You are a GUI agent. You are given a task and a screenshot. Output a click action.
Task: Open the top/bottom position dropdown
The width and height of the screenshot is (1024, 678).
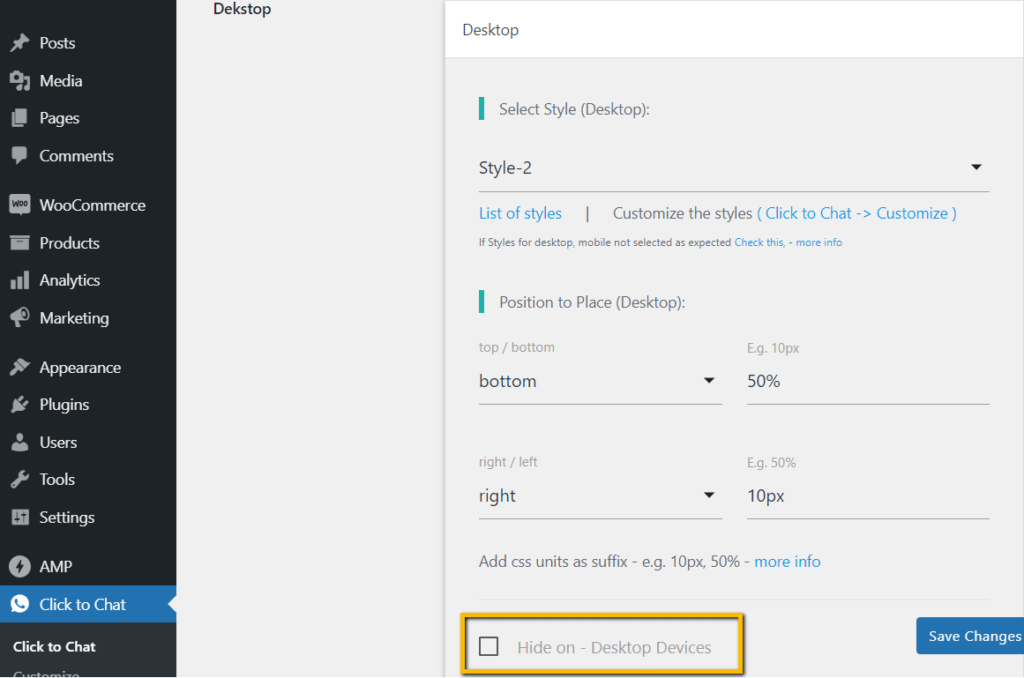coord(600,381)
